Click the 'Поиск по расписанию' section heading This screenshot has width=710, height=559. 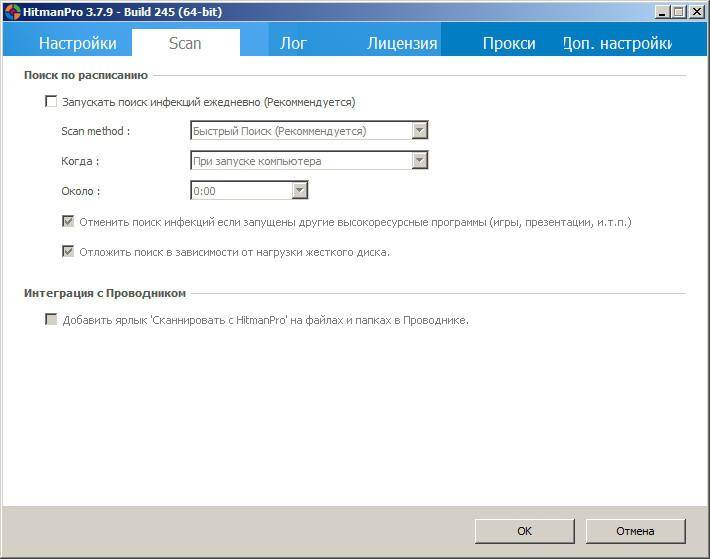[x=86, y=75]
